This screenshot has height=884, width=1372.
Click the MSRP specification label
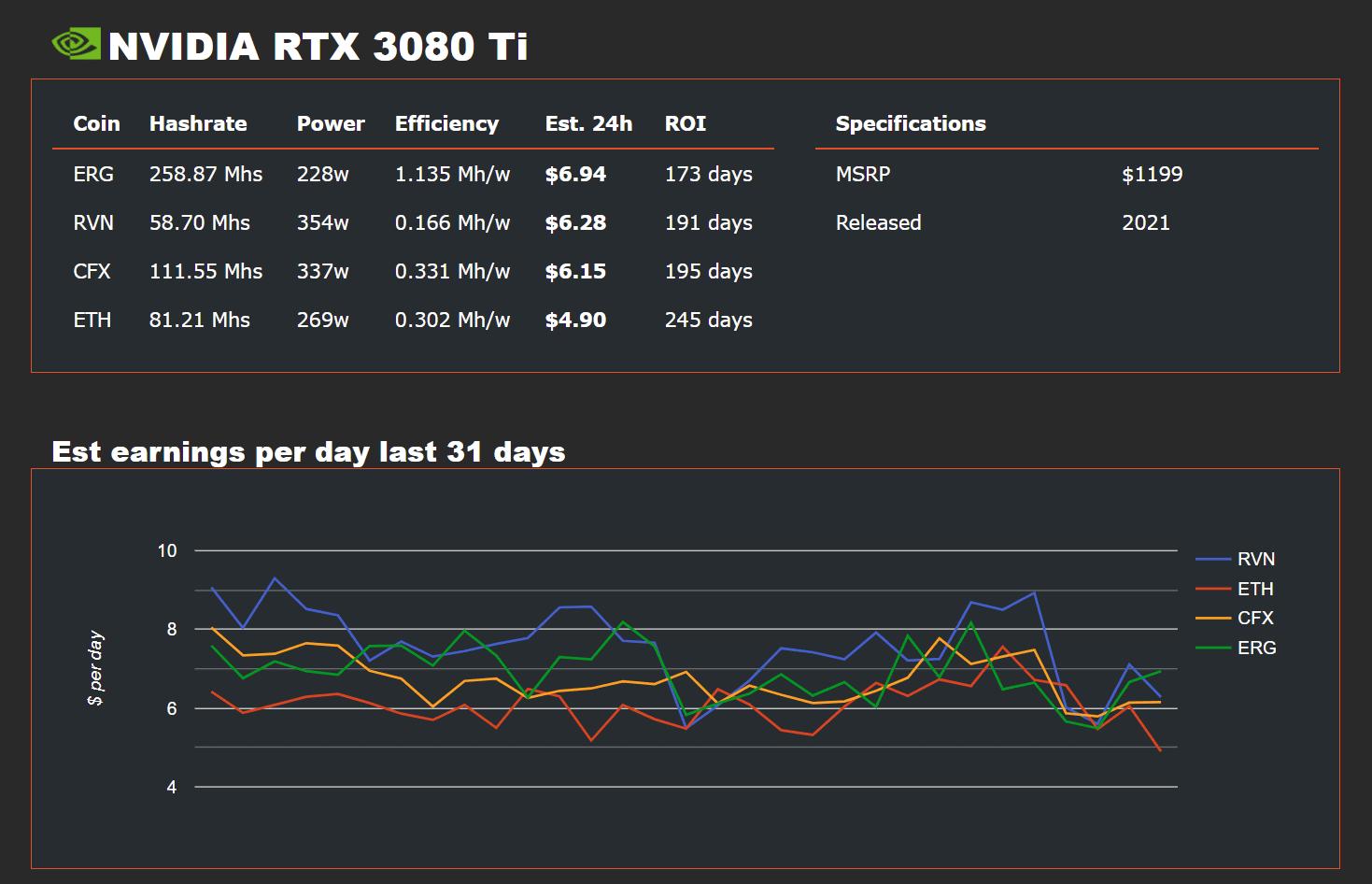(x=863, y=174)
